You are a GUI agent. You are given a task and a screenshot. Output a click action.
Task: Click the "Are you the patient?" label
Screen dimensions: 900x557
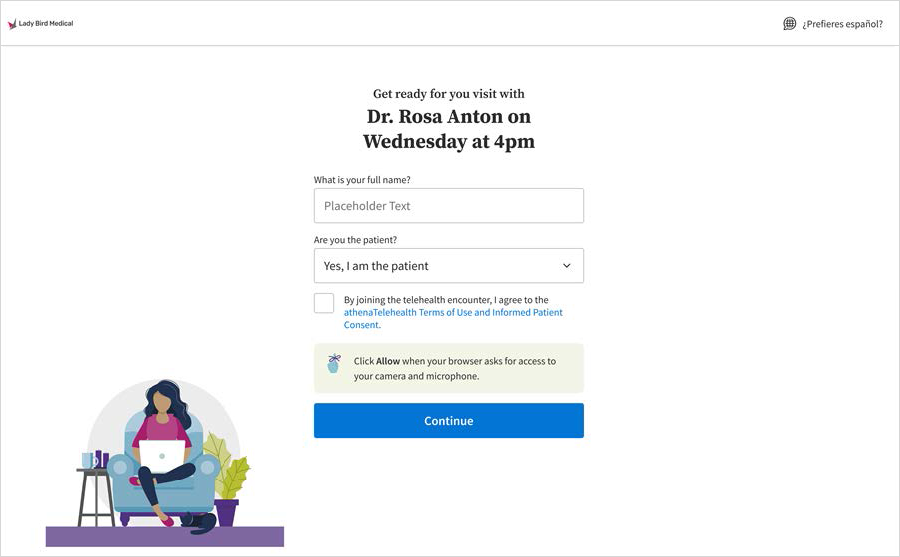pos(355,240)
